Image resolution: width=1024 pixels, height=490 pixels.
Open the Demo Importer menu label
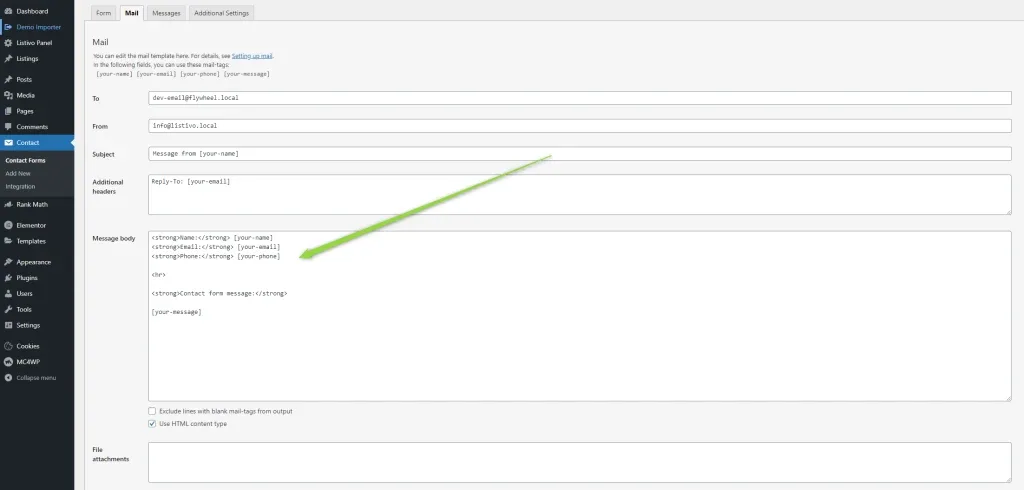click(x=39, y=27)
